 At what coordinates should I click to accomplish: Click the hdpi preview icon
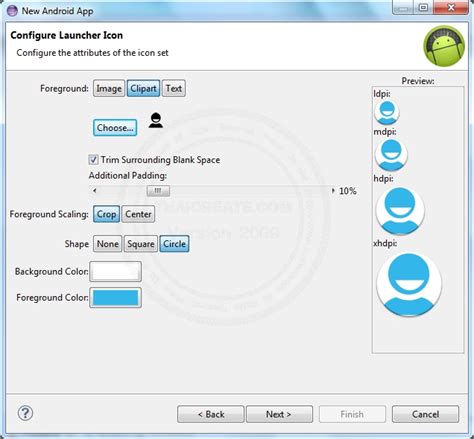click(400, 210)
